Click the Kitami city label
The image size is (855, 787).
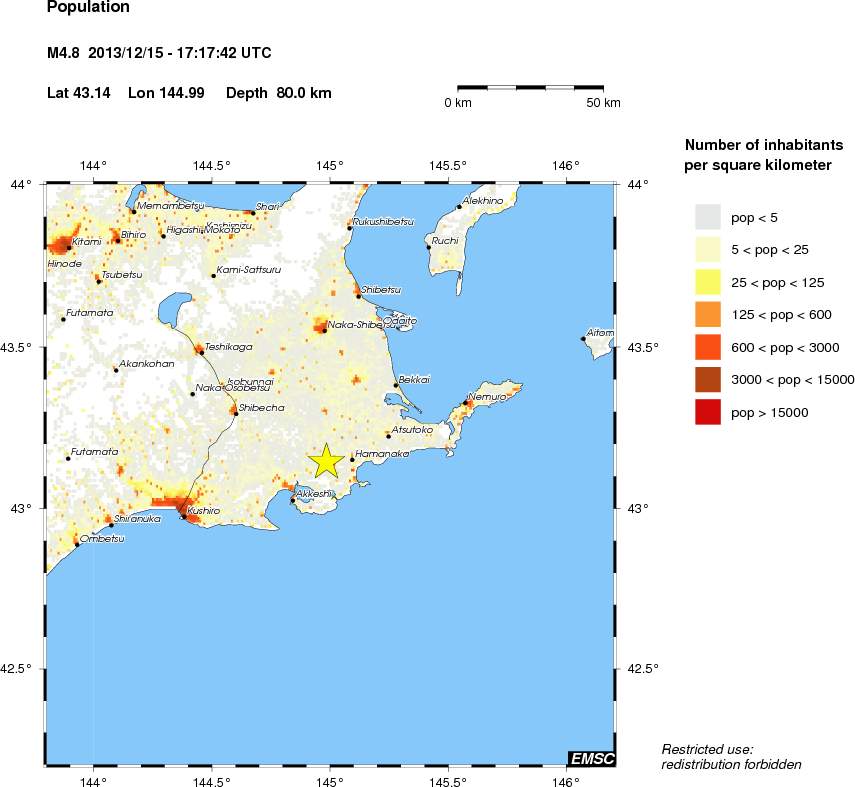tap(85, 243)
